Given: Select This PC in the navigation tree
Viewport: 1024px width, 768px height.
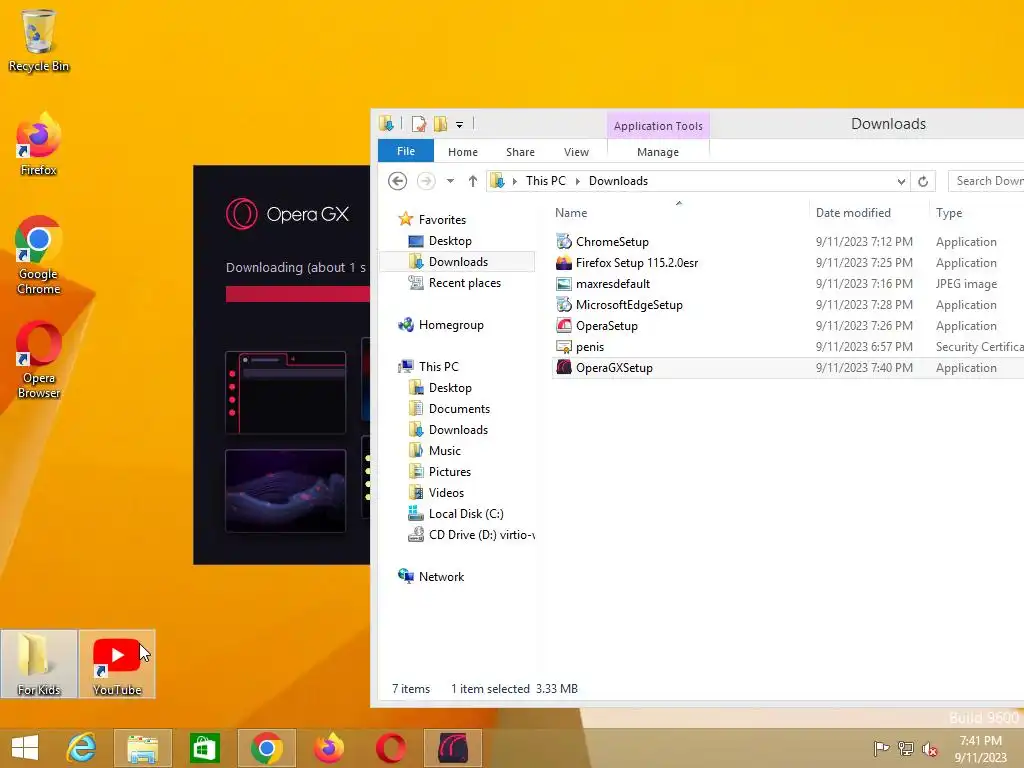Looking at the screenshot, I should [438, 366].
